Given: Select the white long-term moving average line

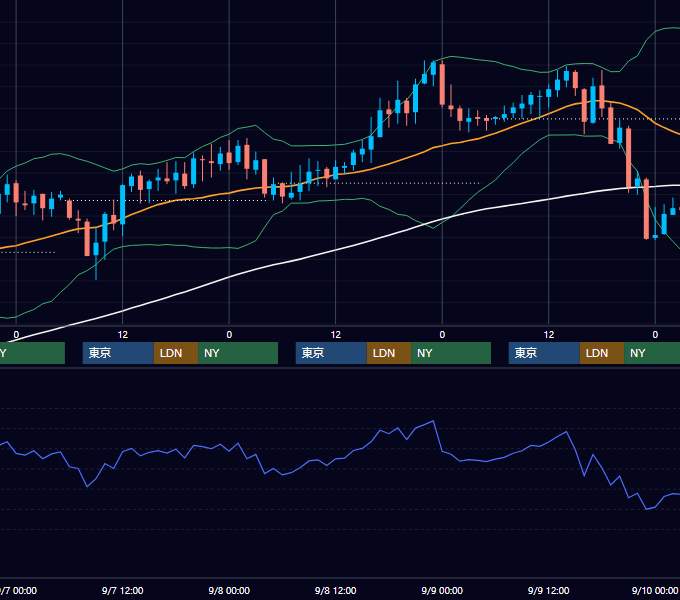Looking at the screenshot, I should [336, 250].
